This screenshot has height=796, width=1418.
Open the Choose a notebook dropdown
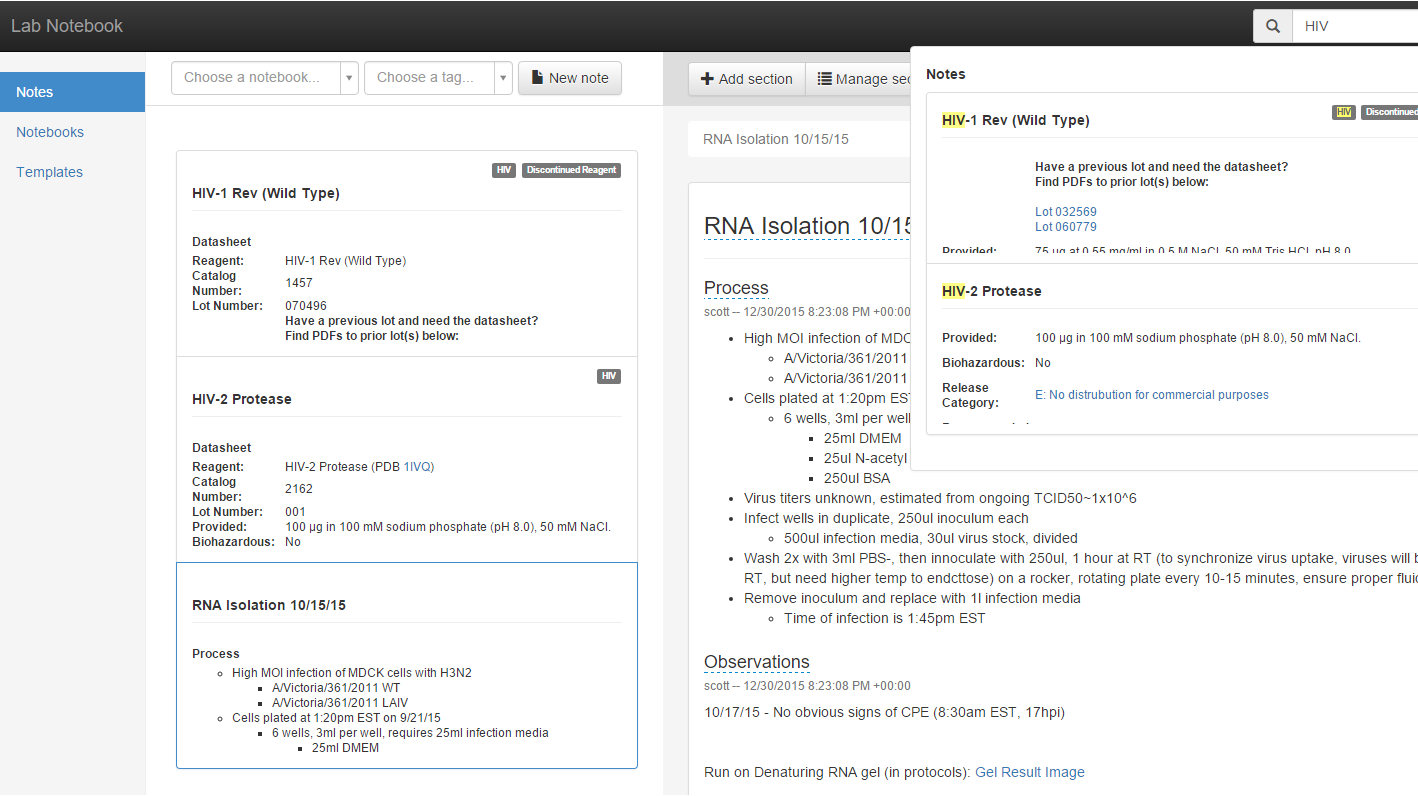tap(264, 78)
